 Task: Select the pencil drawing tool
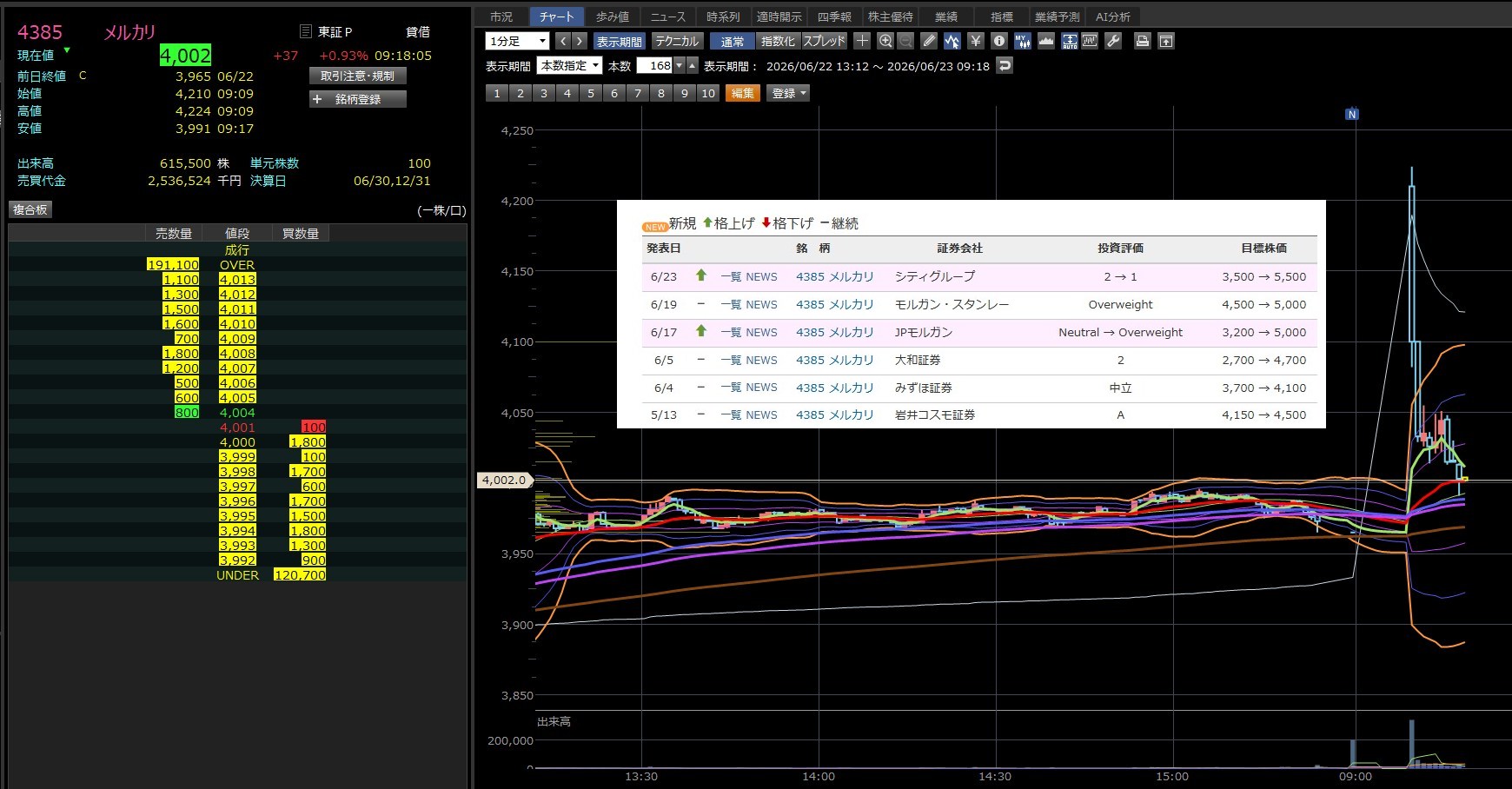point(929,41)
